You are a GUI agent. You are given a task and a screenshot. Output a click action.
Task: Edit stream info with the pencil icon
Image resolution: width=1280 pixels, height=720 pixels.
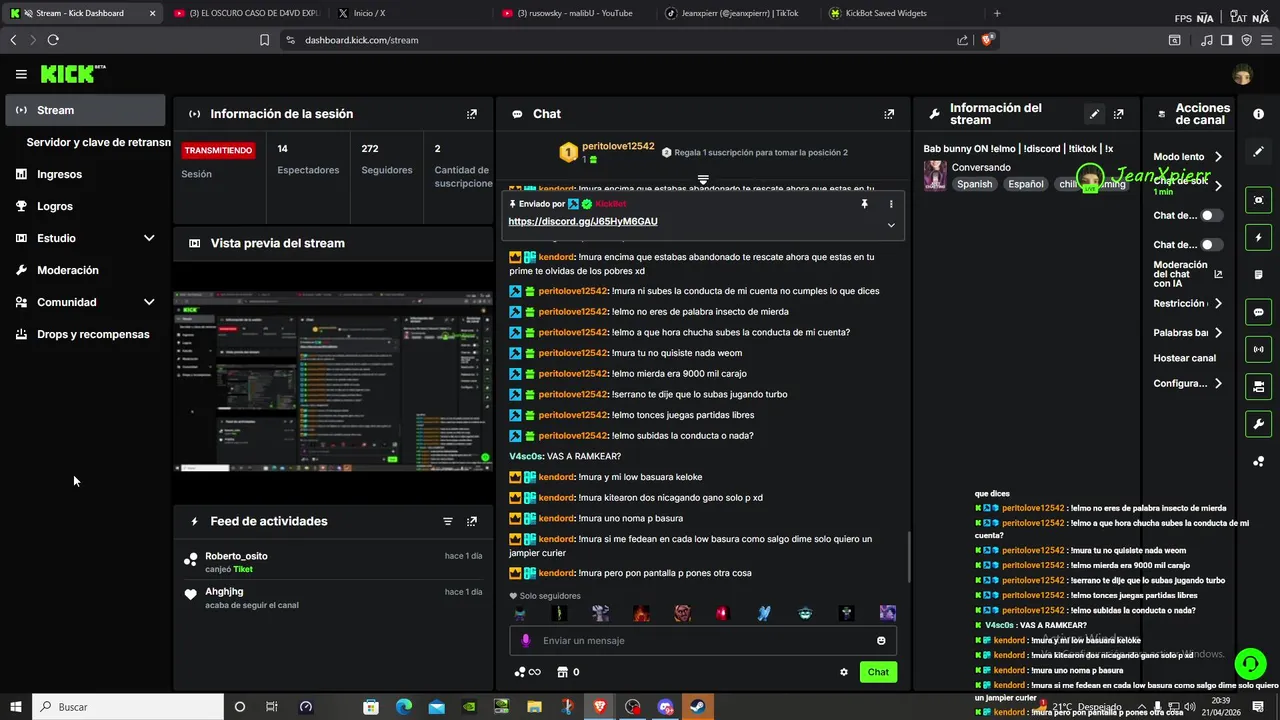point(1095,114)
